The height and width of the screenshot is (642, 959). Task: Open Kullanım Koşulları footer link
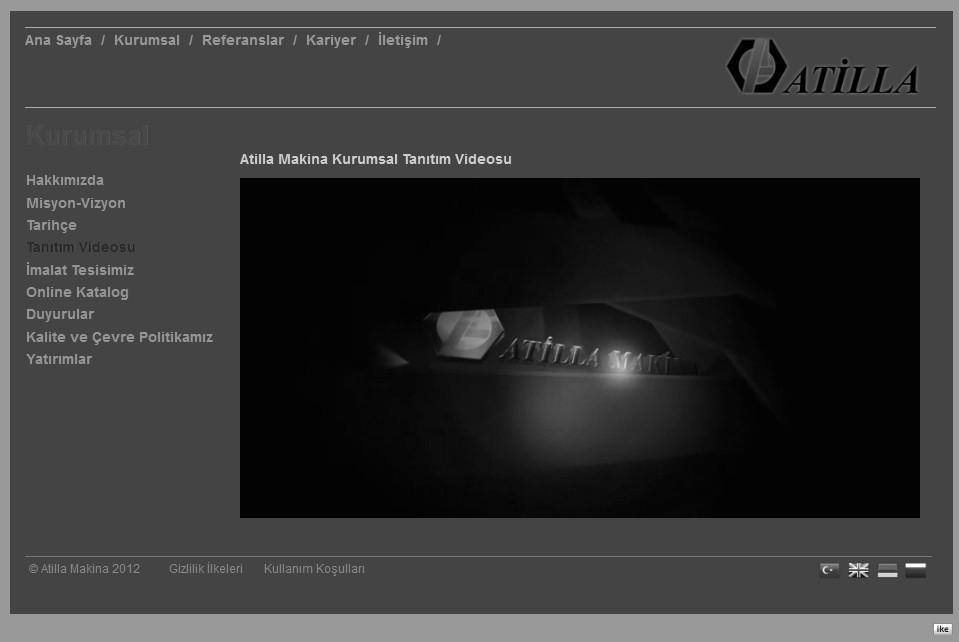click(x=314, y=569)
